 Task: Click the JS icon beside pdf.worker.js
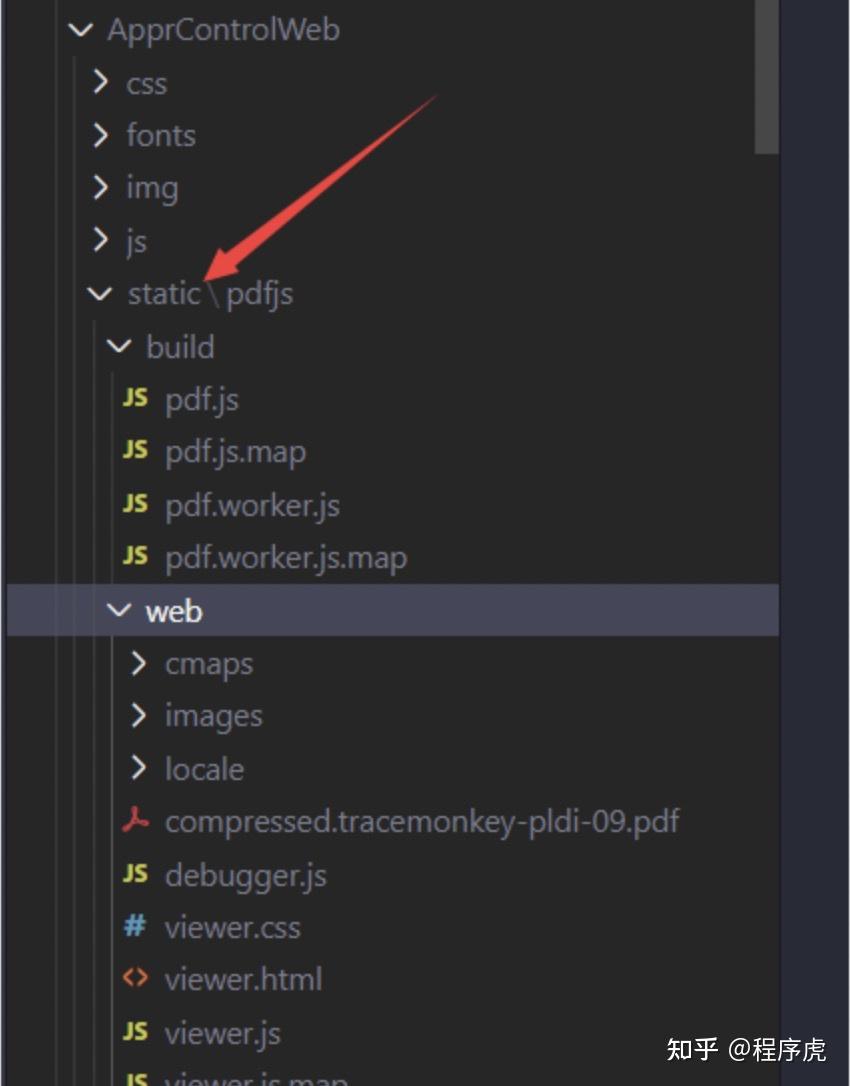point(135,504)
